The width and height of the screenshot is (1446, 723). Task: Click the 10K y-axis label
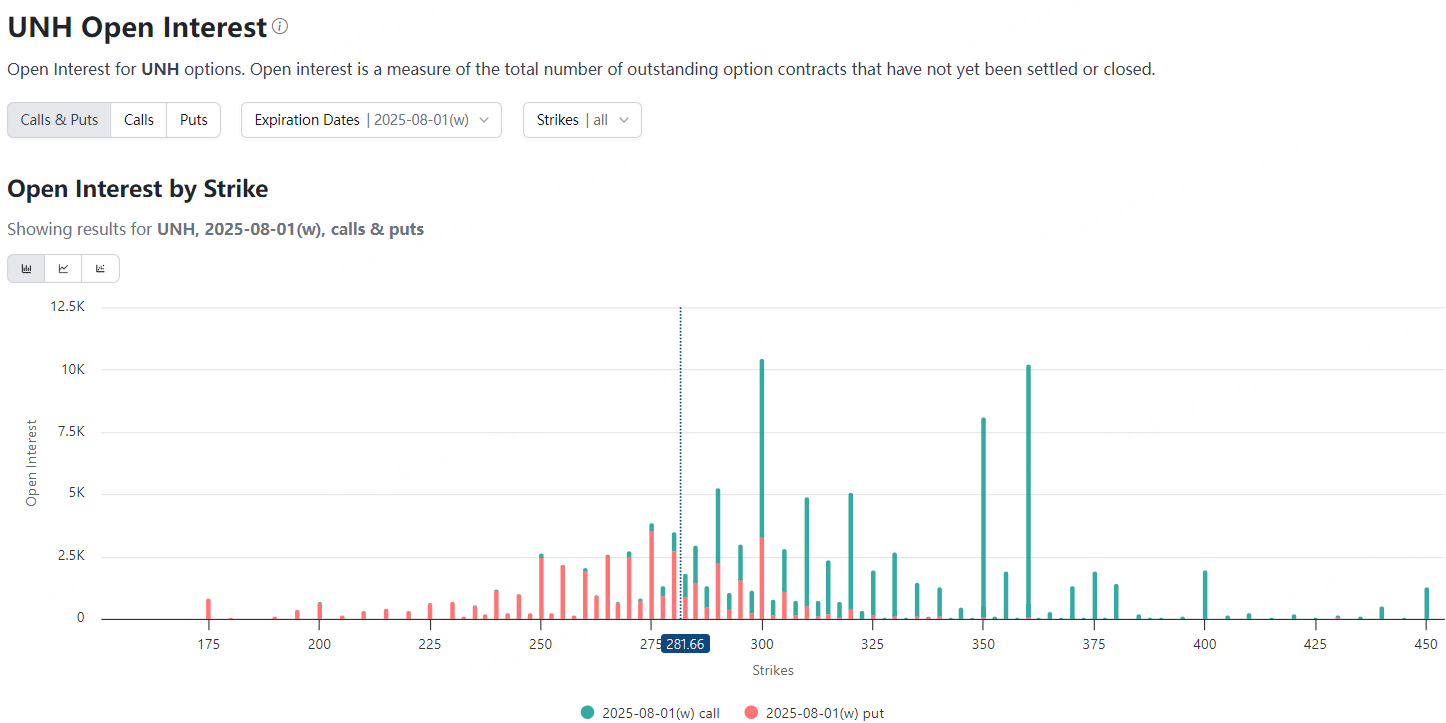74,370
